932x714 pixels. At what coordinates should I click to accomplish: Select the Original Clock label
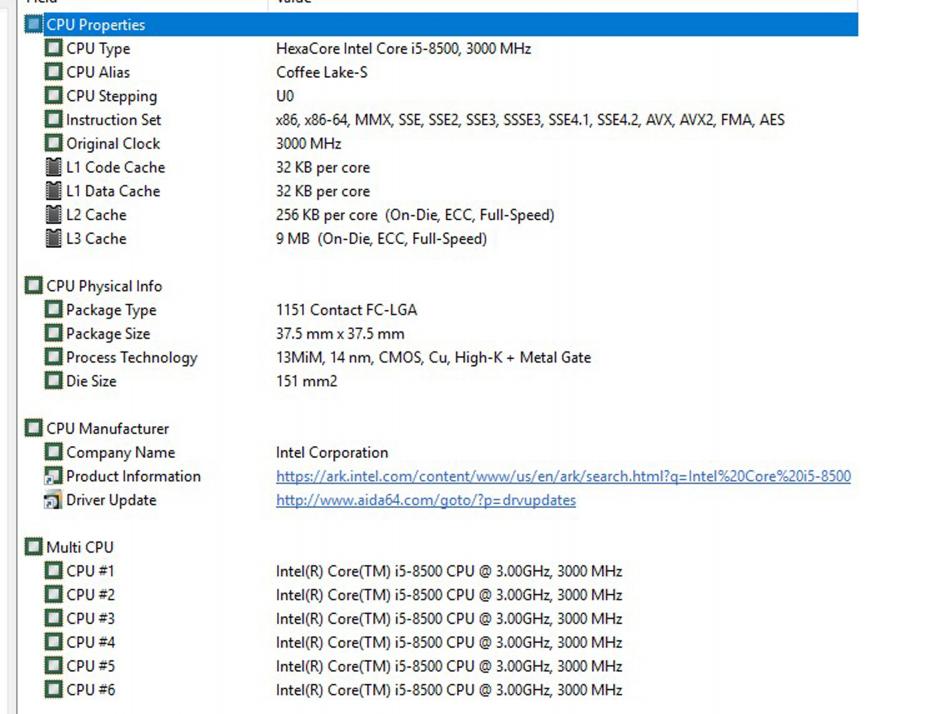[x=113, y=143]
